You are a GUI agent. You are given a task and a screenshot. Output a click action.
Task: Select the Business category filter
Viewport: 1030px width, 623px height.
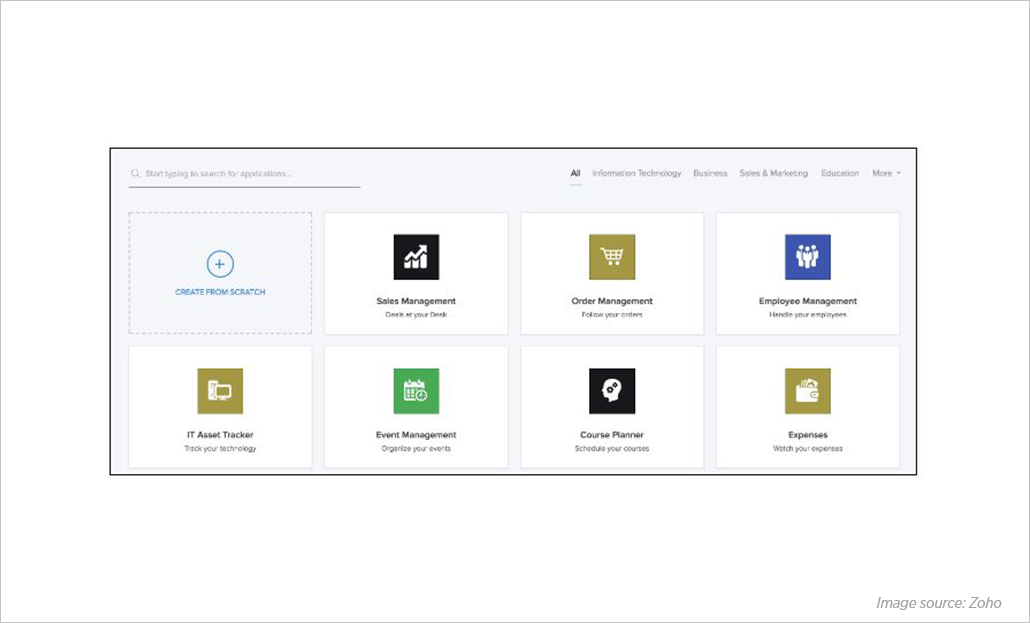[x=710, y=172]
